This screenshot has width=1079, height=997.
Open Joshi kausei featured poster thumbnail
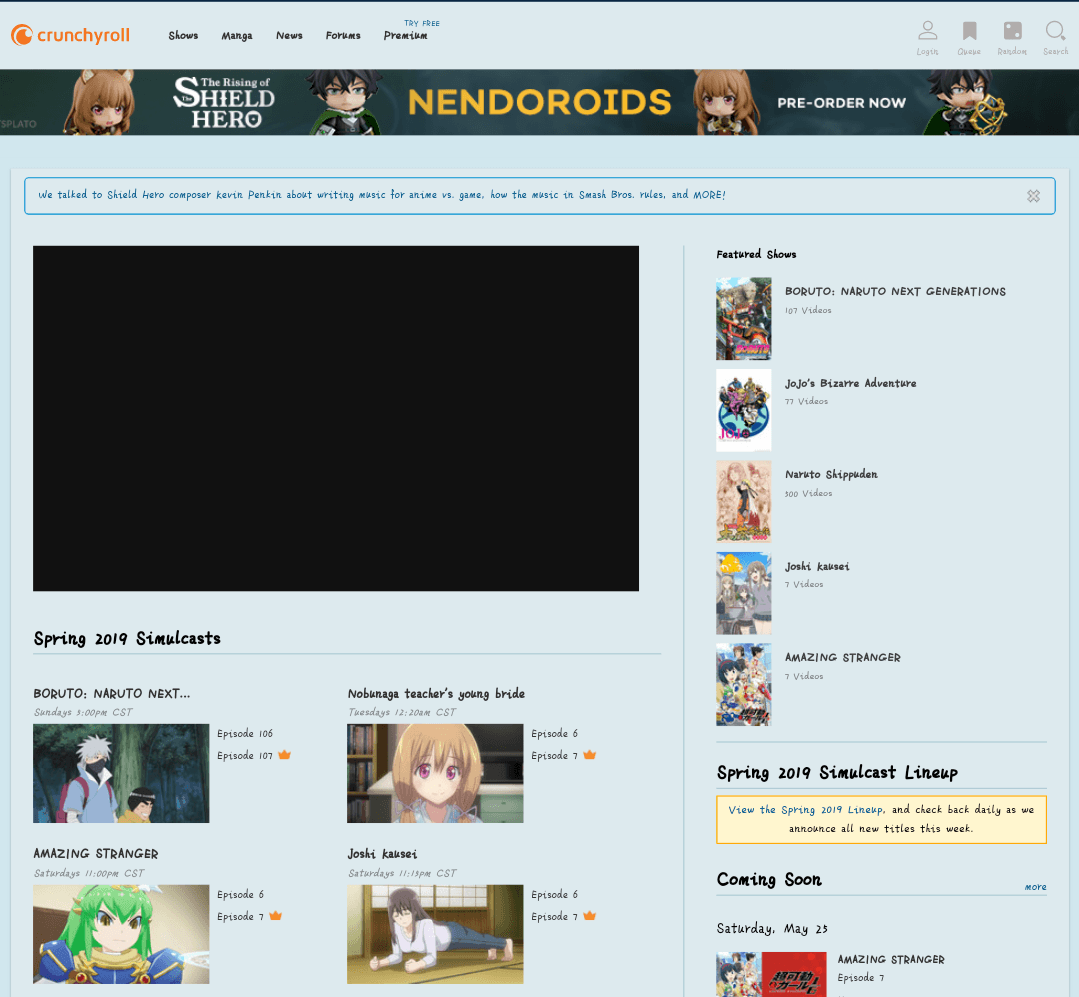coord(743,593)
